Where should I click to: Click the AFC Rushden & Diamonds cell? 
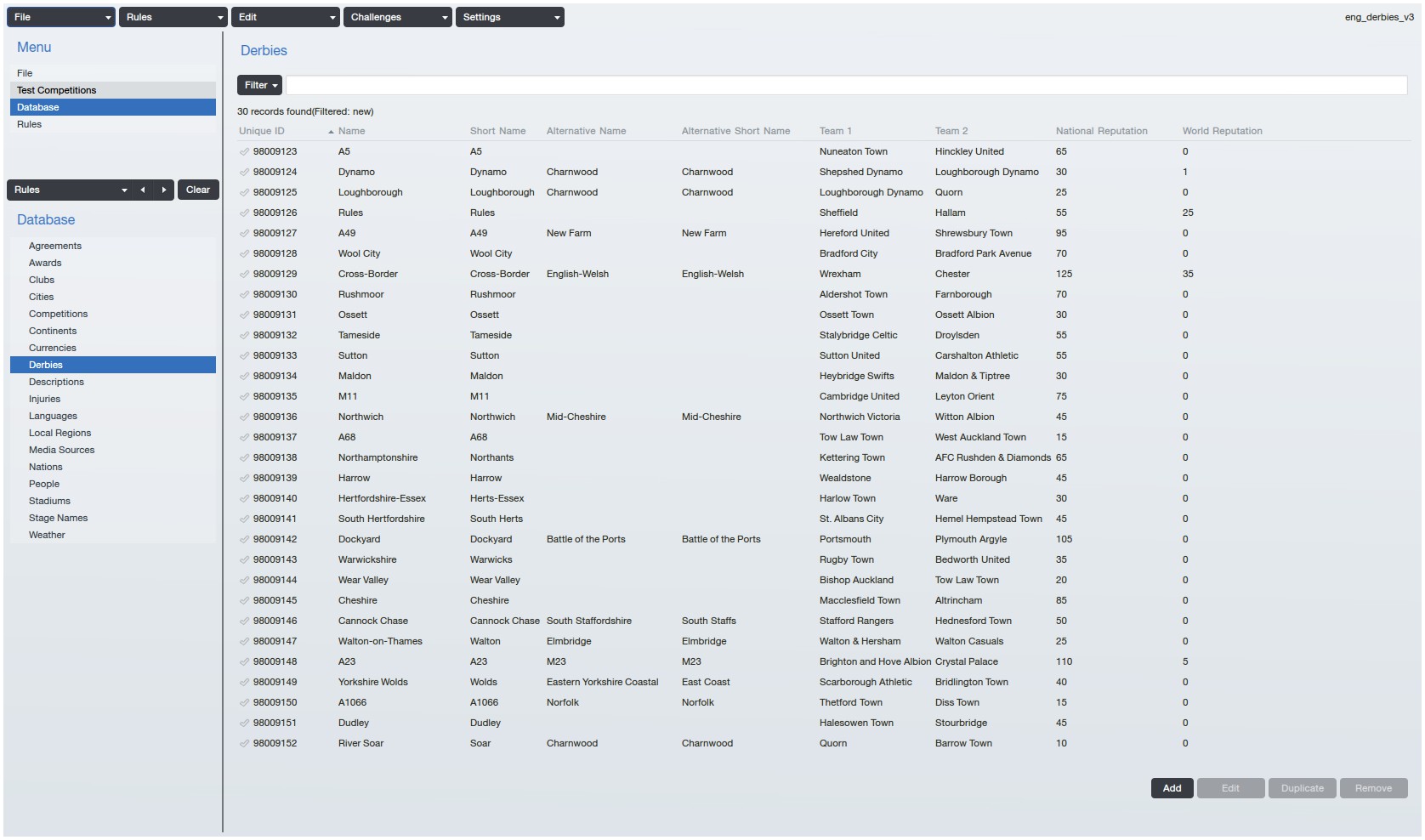[993, 457]
